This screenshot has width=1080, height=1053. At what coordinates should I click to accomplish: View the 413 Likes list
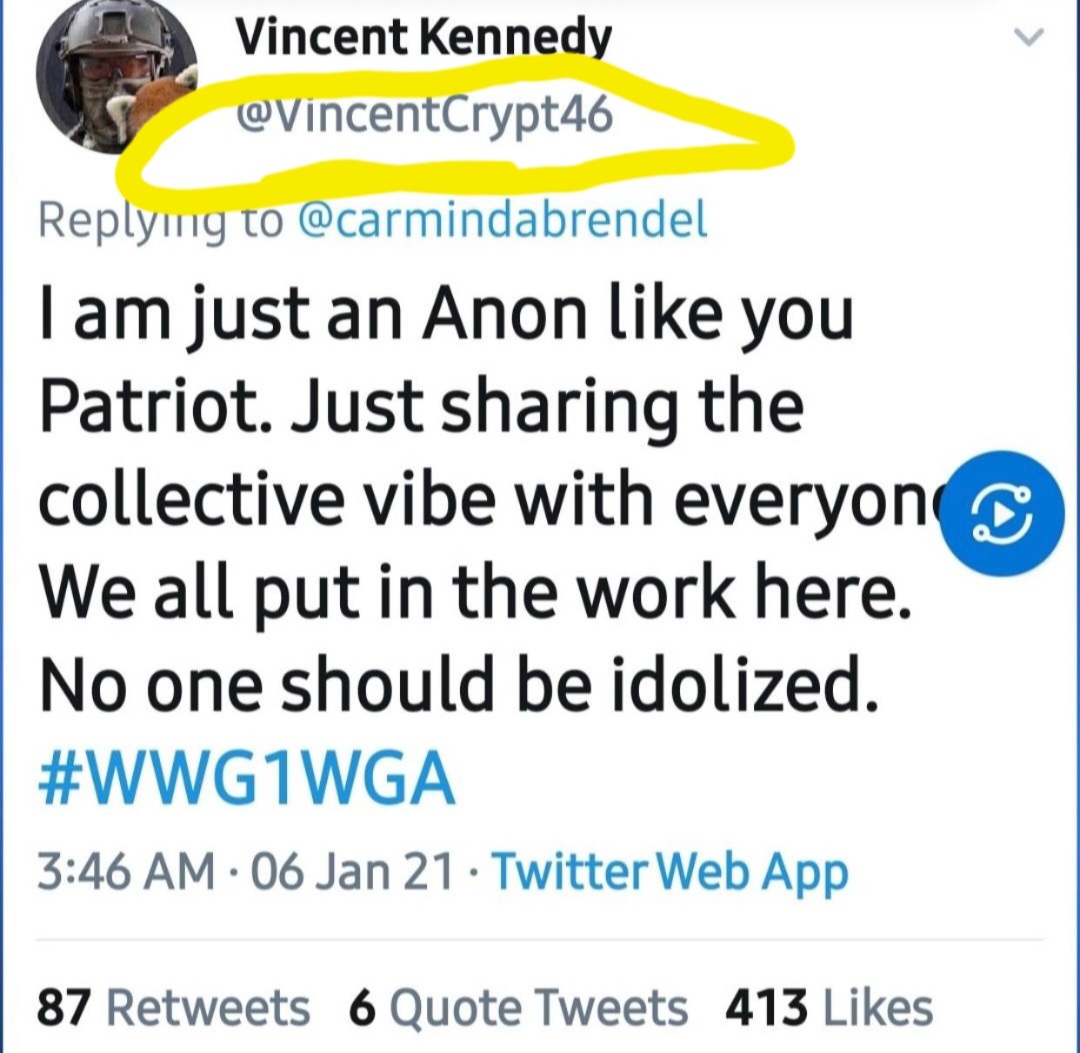coord(828,1007)
